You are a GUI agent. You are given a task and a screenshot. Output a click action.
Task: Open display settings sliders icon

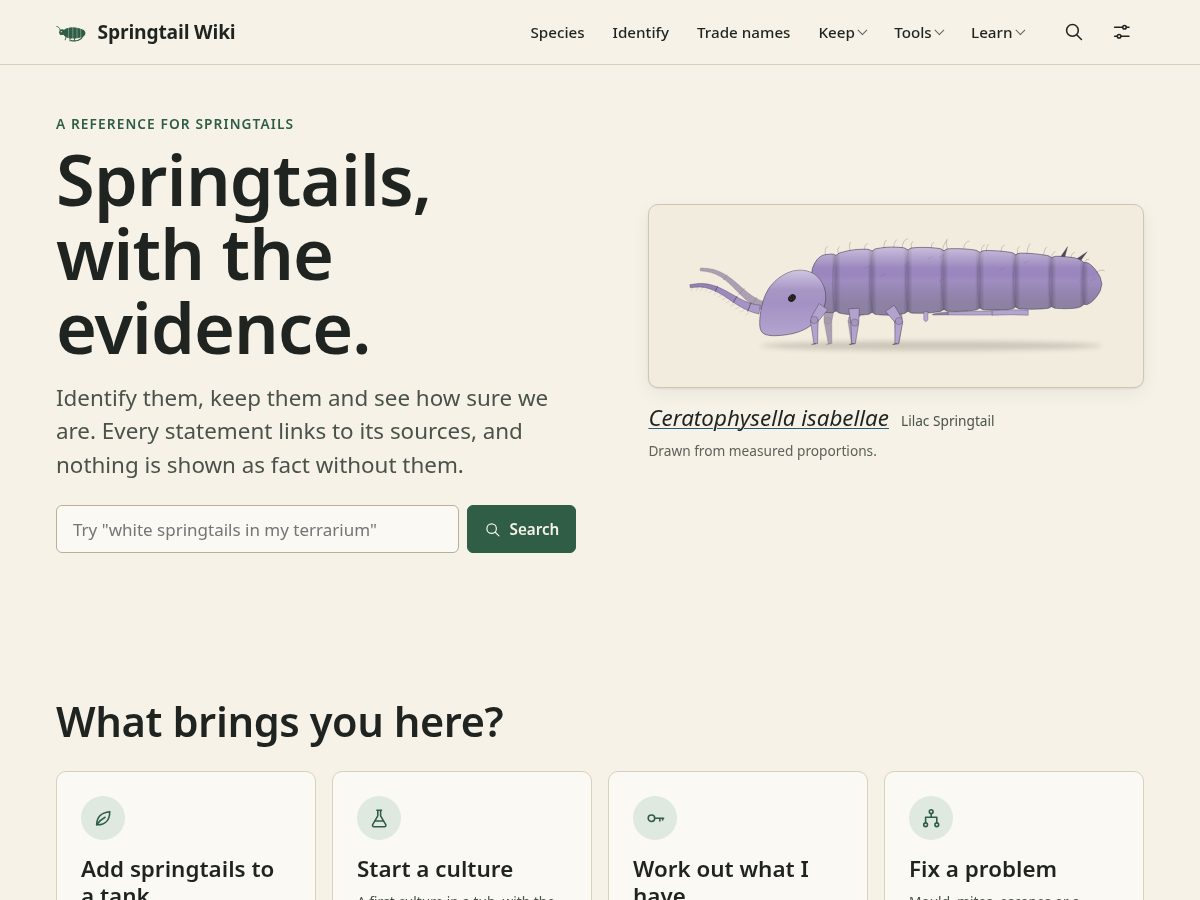(x=1122, y=32)
